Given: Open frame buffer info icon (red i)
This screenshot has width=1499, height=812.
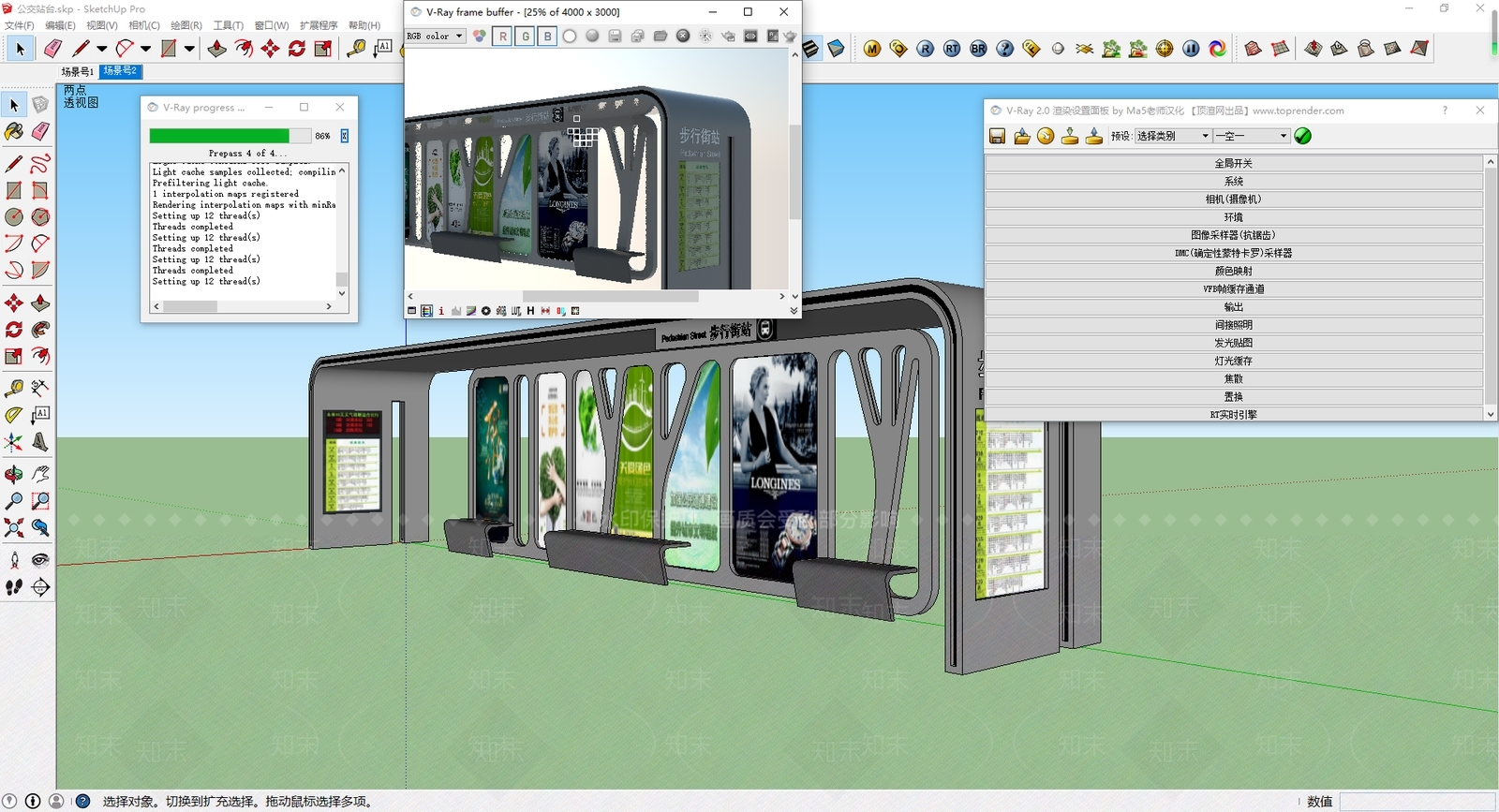Looking at the screenshot, I should [x=441, y=311].
